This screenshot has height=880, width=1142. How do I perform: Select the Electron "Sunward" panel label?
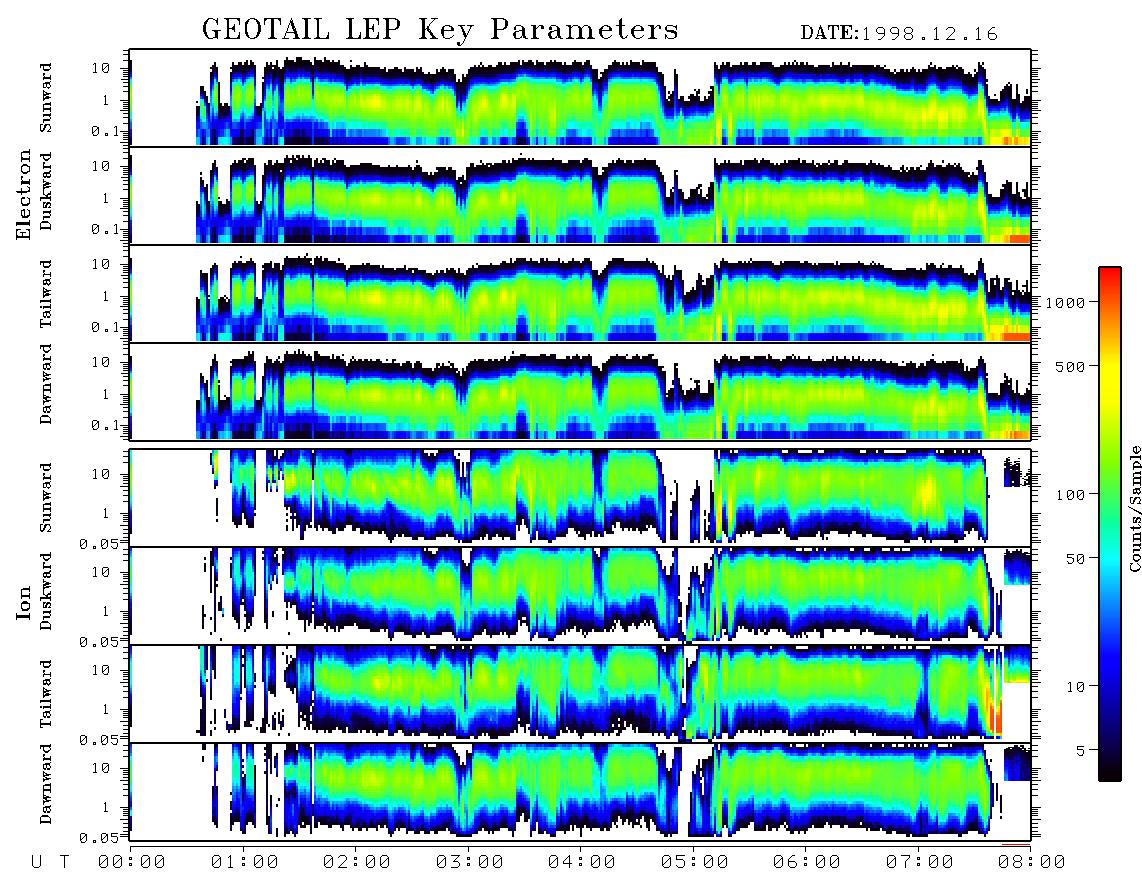tap(46, 97)
